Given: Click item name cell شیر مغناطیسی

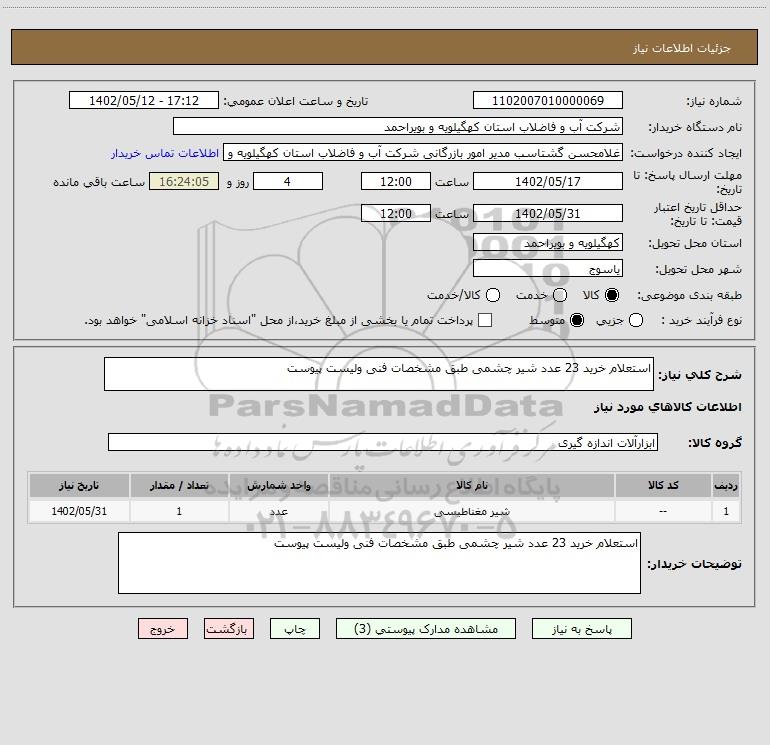Looking at the screenshot, I should 471,511.
